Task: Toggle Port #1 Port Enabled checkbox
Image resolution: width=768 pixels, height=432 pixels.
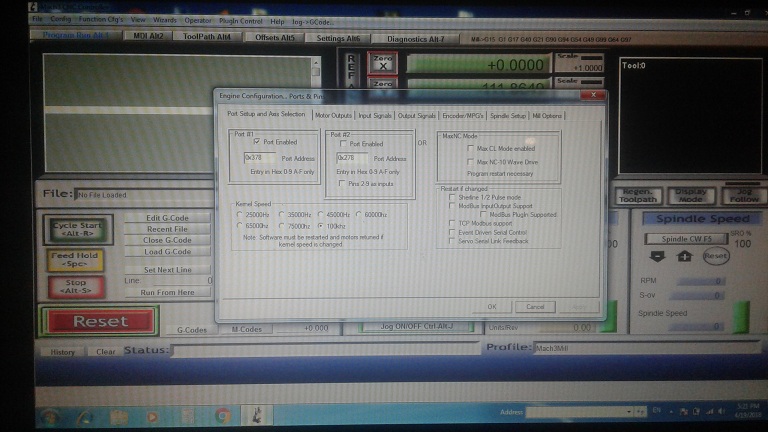Action: [x=257, y=143]
